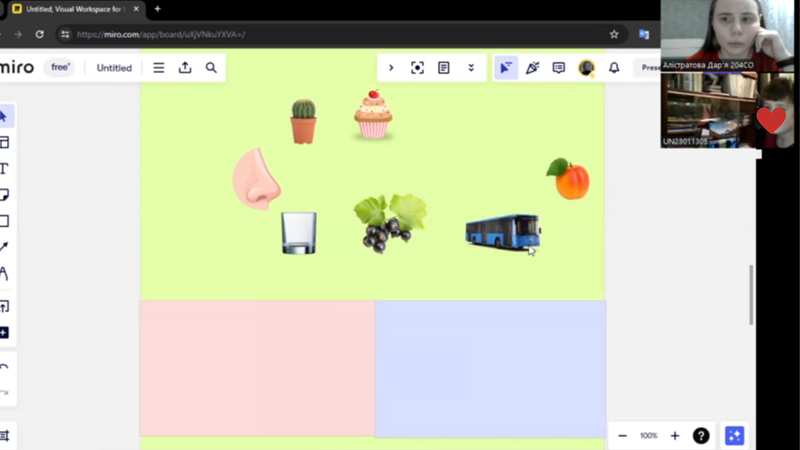Screen dimensions: 800x450
Task: Pick the Connection line arrow tool
Action: click(x=4, y=247)
